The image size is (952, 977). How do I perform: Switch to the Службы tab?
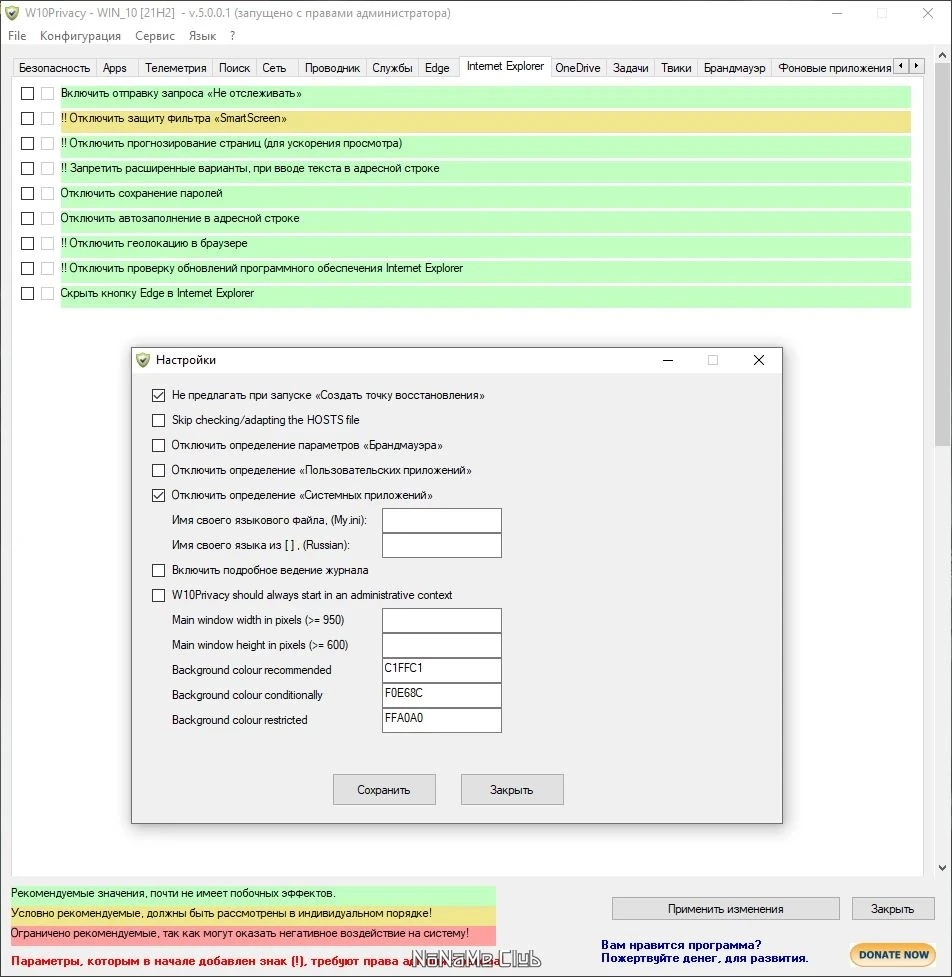tap(393, 68)
